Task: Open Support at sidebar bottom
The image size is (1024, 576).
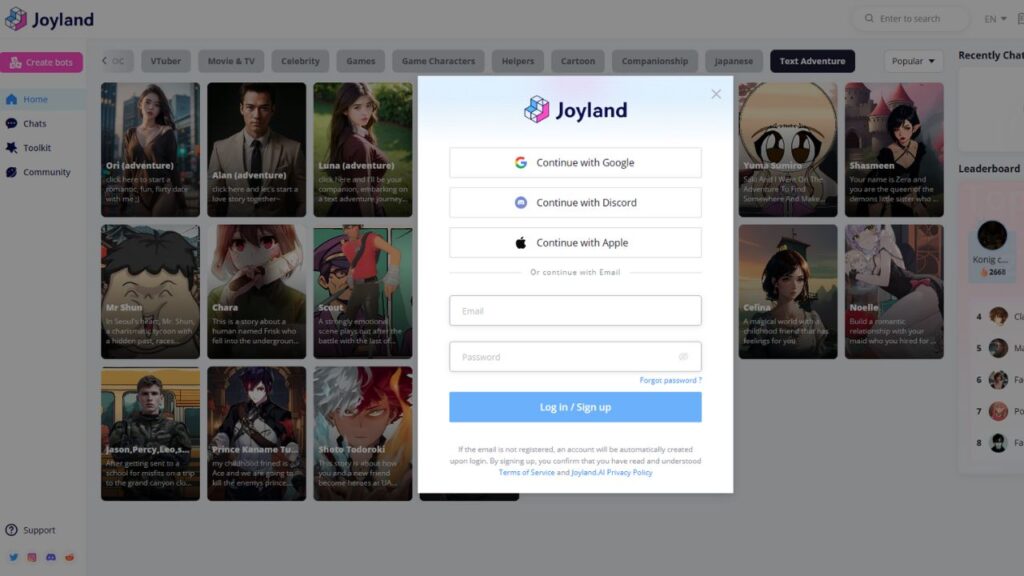Action: click(30, 530)
